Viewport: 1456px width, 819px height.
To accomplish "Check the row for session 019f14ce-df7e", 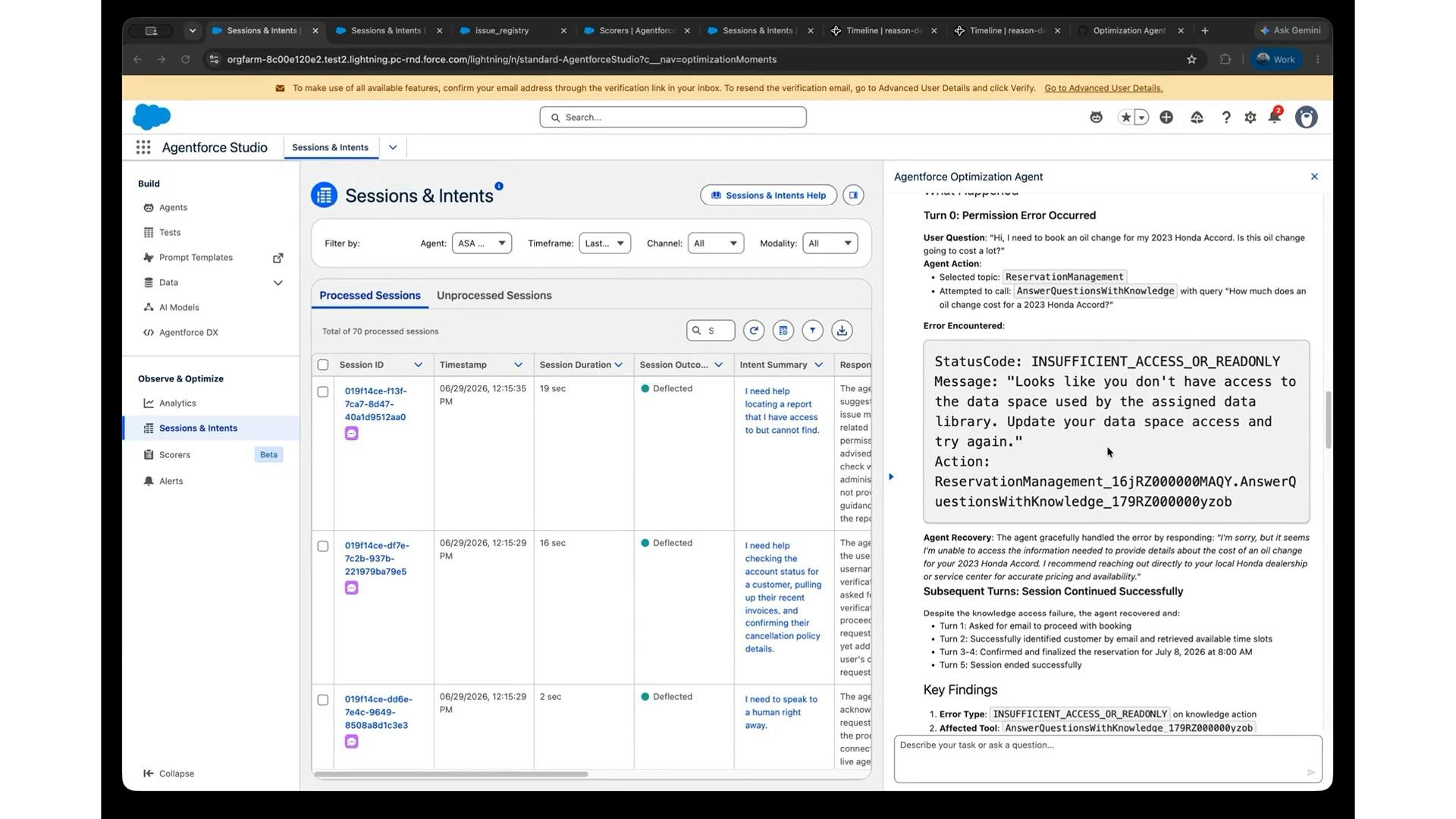I will (323, 546).
